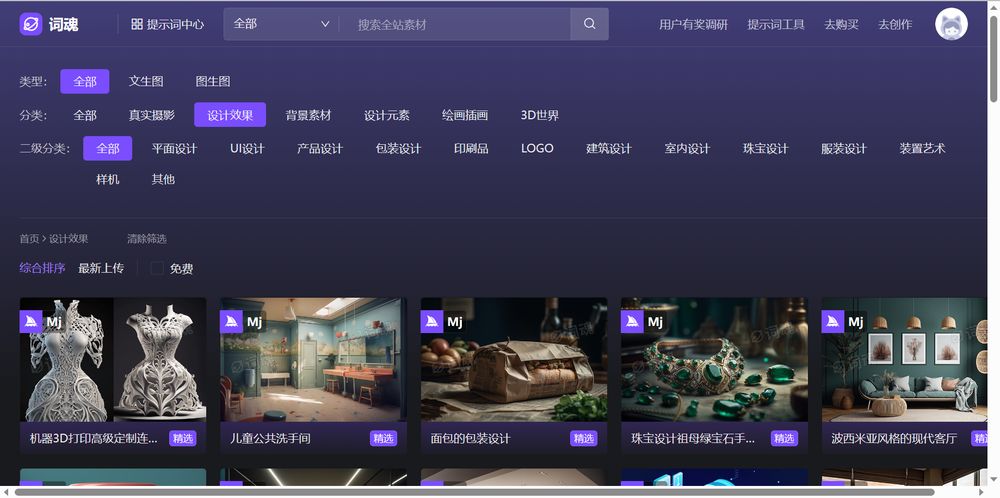Click the 儿童公共洗手间 title text
The width and height of the screenshot is (1000, 498).
tap(270, 439)
